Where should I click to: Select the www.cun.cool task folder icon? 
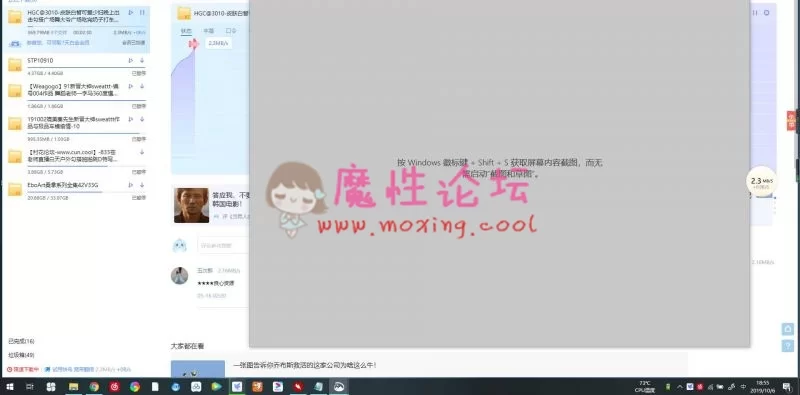[x=15, y=157]
